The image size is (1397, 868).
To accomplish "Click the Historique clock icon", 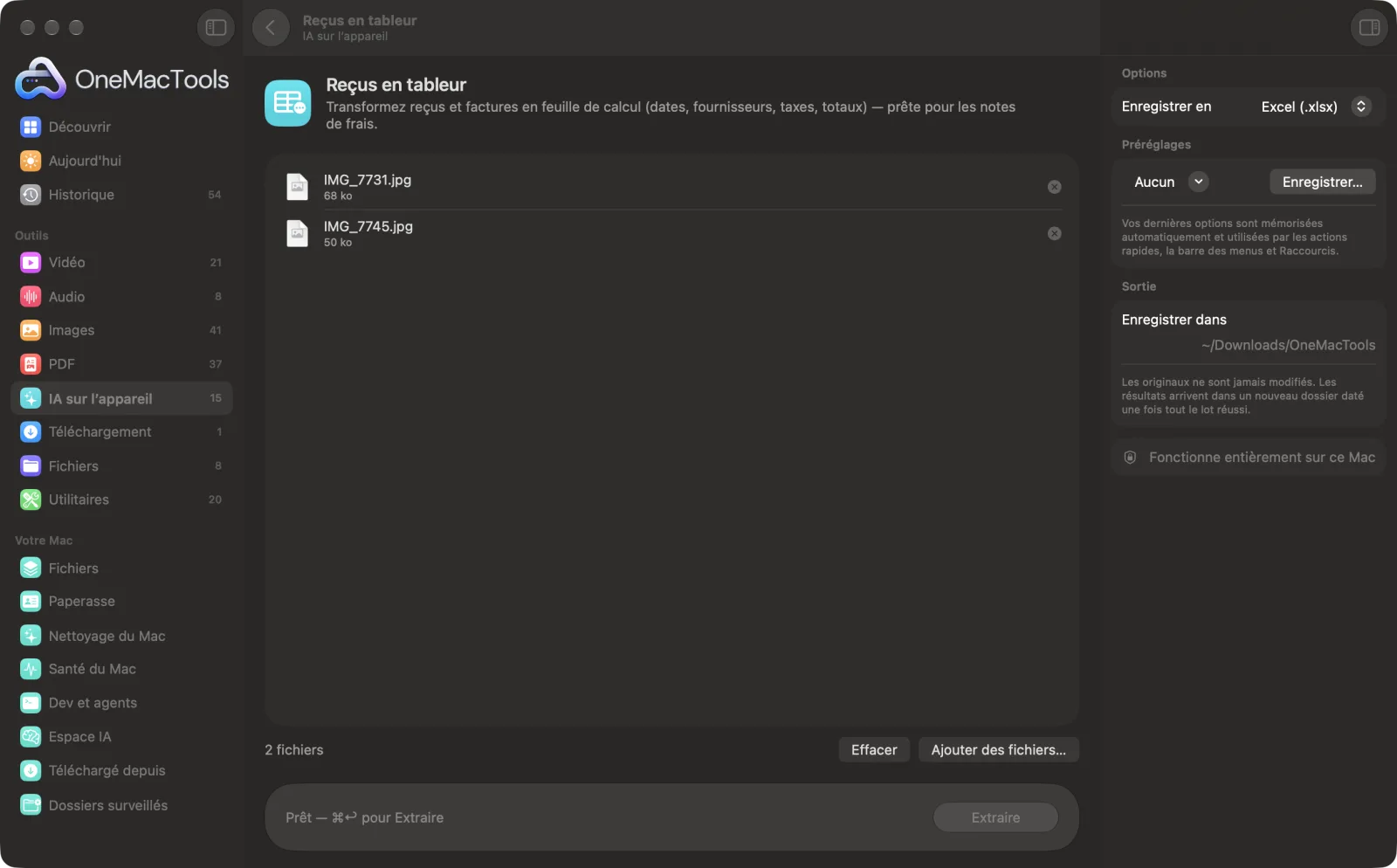I will click(31, 196).
